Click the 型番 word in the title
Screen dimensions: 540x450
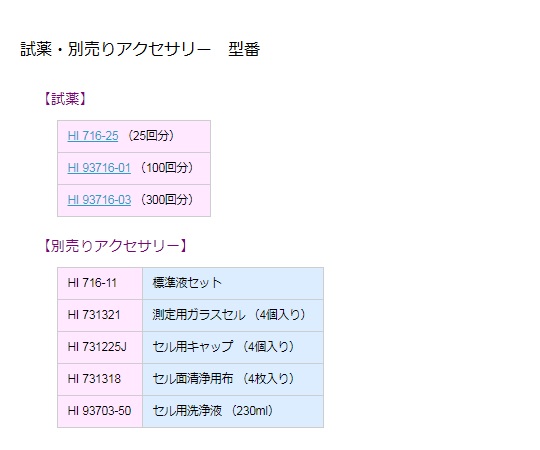[x=244, y=49]
